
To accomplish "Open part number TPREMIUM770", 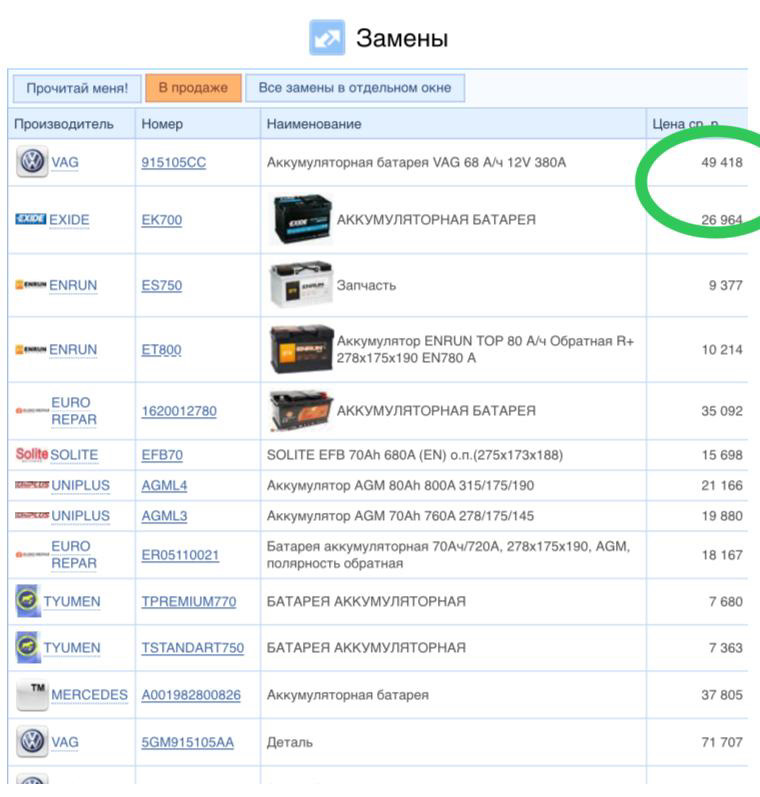I will (189, 602).
